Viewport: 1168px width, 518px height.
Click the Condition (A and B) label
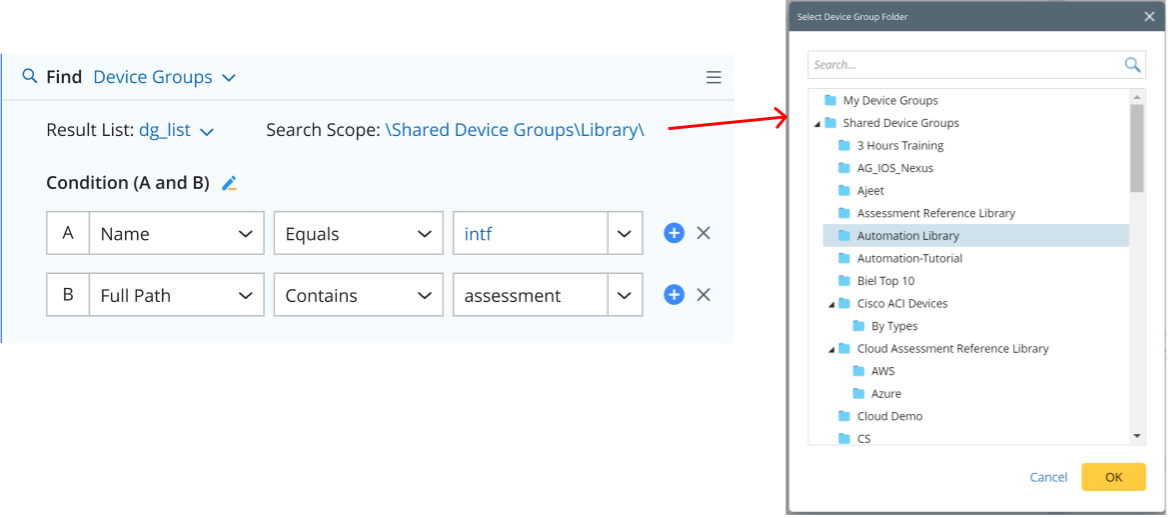(x=127, y=183)
